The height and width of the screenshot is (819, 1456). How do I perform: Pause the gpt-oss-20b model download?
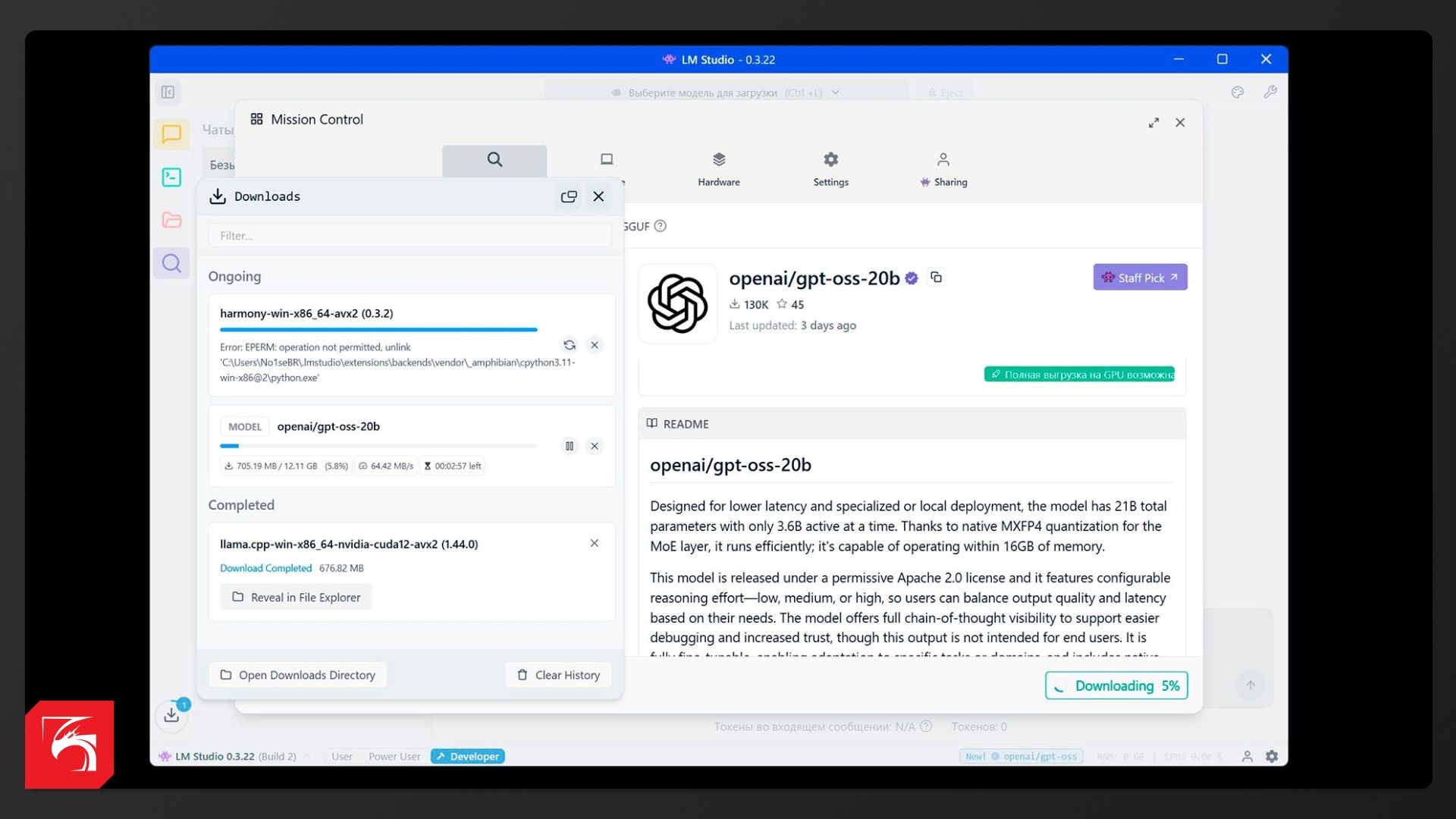[x=570, y=446]
